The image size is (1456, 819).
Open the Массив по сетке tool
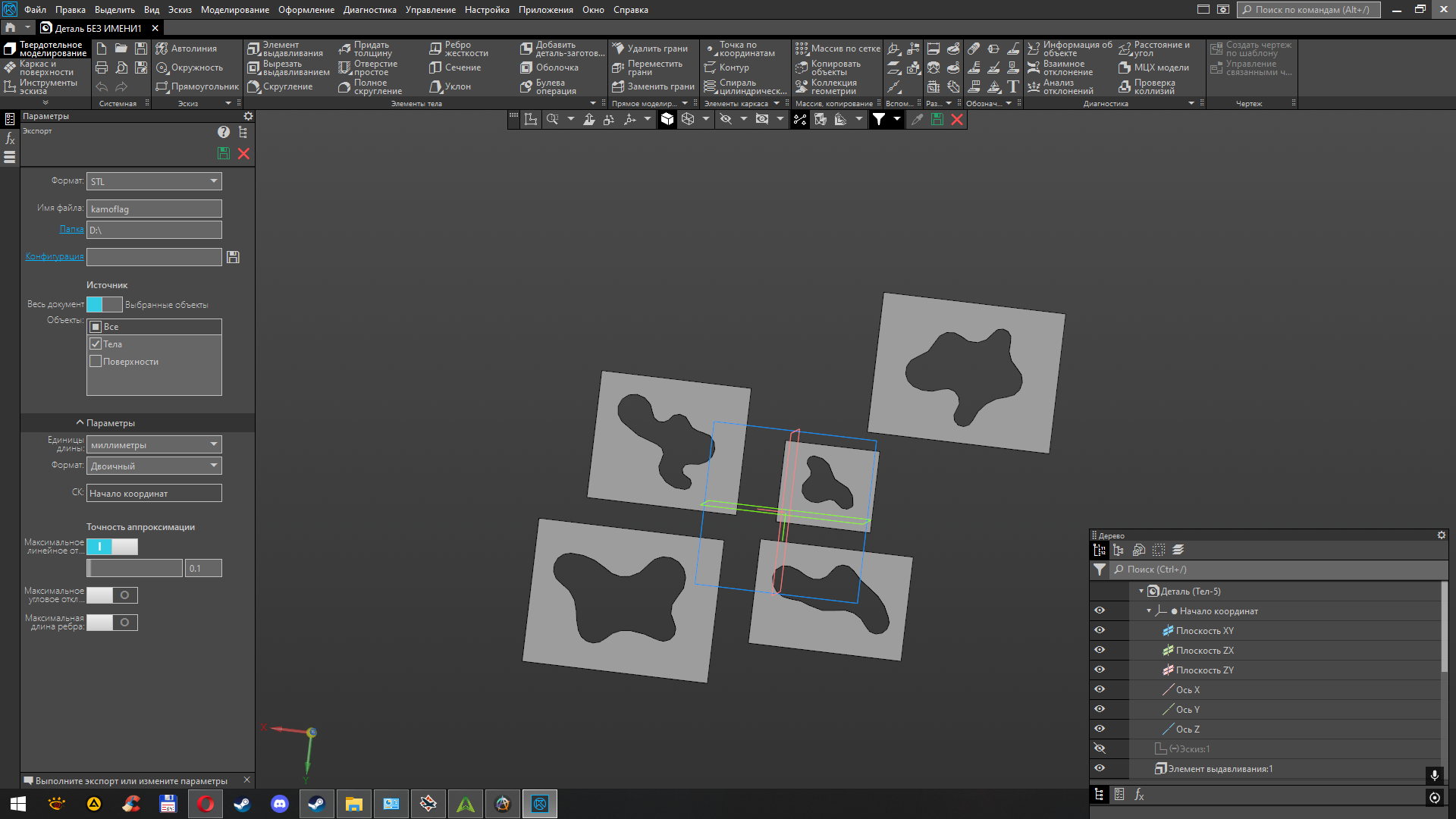(x=838, y=49)
